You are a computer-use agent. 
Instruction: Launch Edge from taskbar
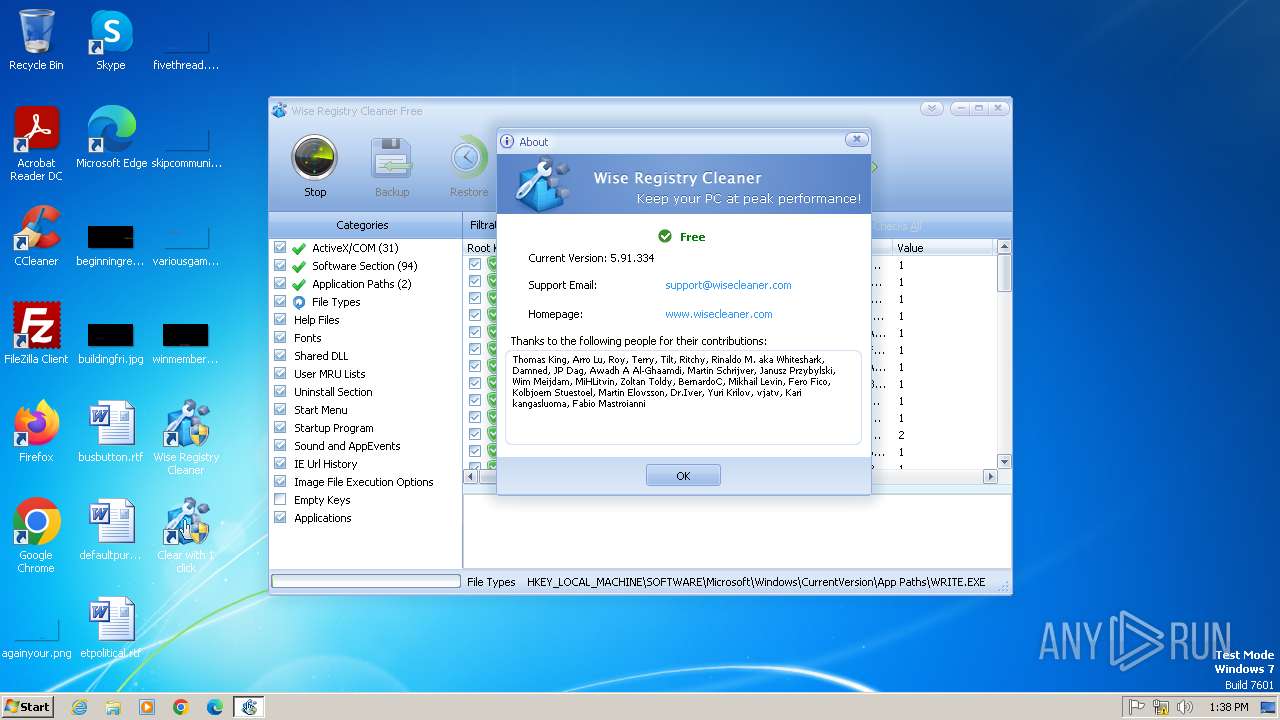215,707
